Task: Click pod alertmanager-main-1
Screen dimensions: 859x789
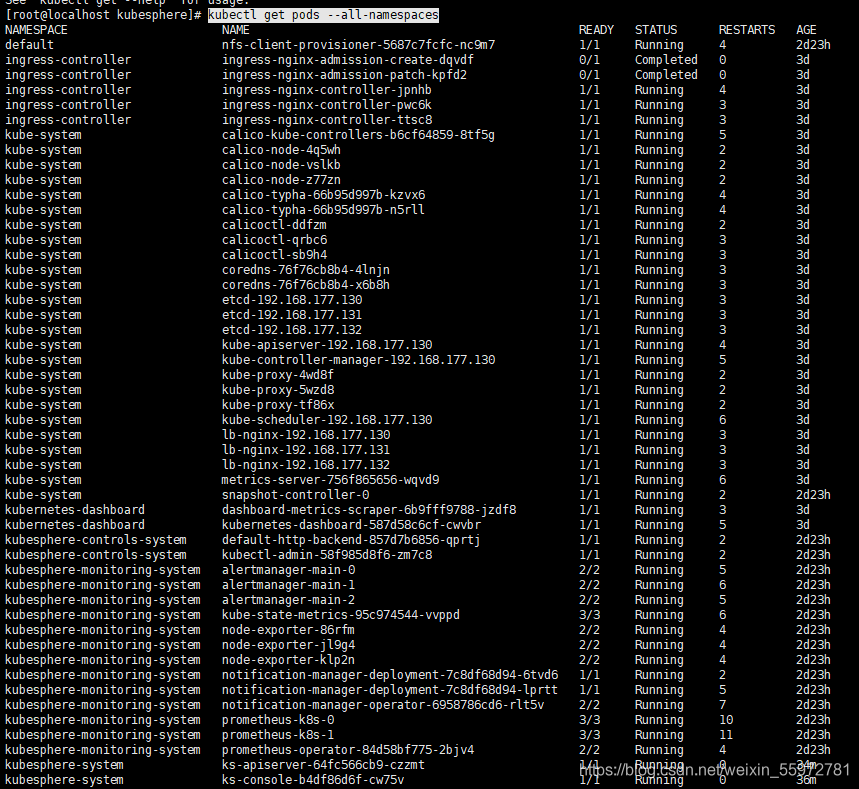Action: tap(288, 585)
